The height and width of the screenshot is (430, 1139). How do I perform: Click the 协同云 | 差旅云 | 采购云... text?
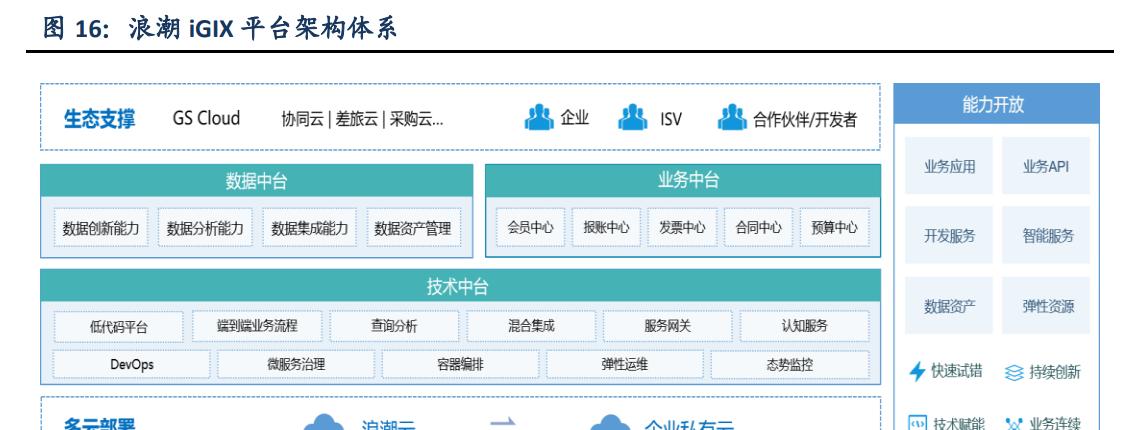362,119
